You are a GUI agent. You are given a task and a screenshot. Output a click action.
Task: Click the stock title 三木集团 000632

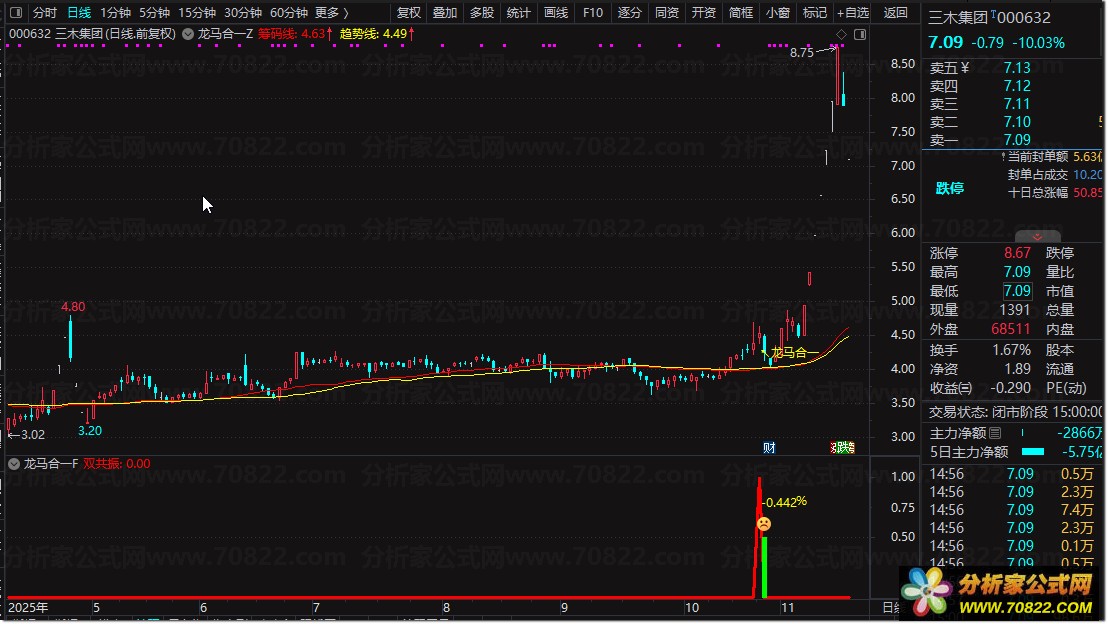pyautogui.click(x=989, y=17)
